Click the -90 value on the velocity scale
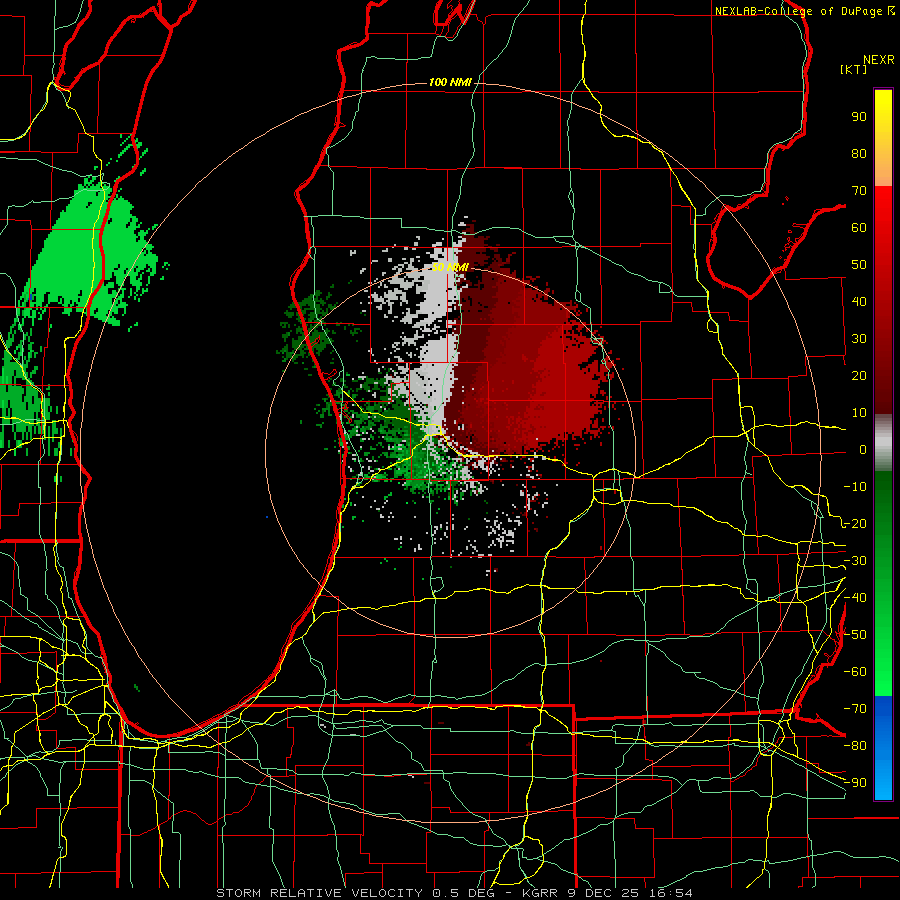The height and width of the screenshot is (900, 900). pos(855,783)
